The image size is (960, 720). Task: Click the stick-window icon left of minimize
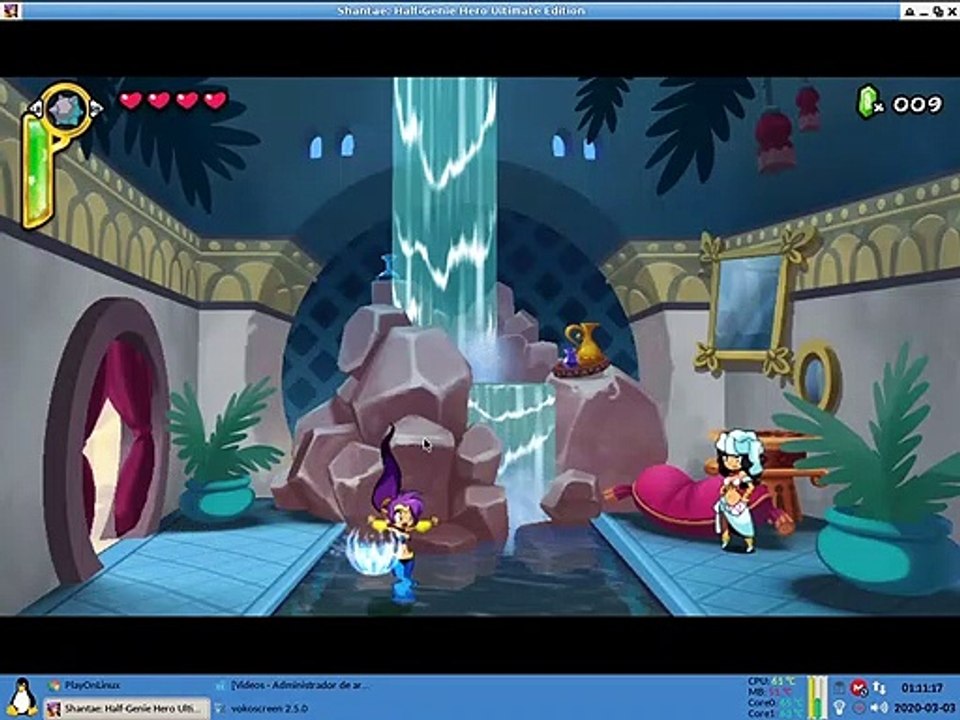[x=910, y=12]
